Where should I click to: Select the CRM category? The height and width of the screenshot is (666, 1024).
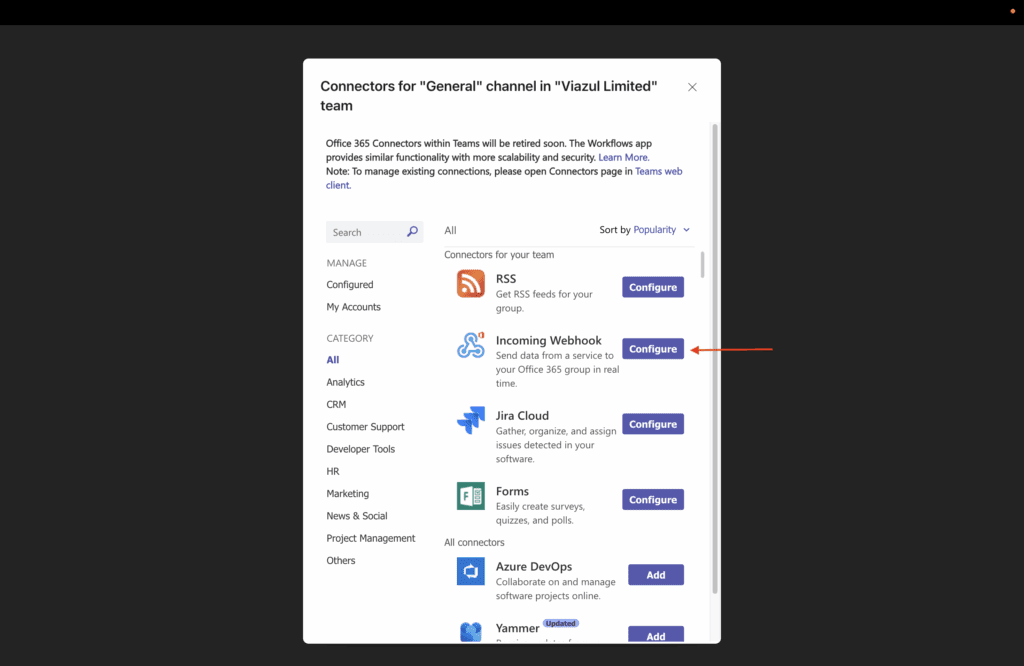(x=336, y=404)
